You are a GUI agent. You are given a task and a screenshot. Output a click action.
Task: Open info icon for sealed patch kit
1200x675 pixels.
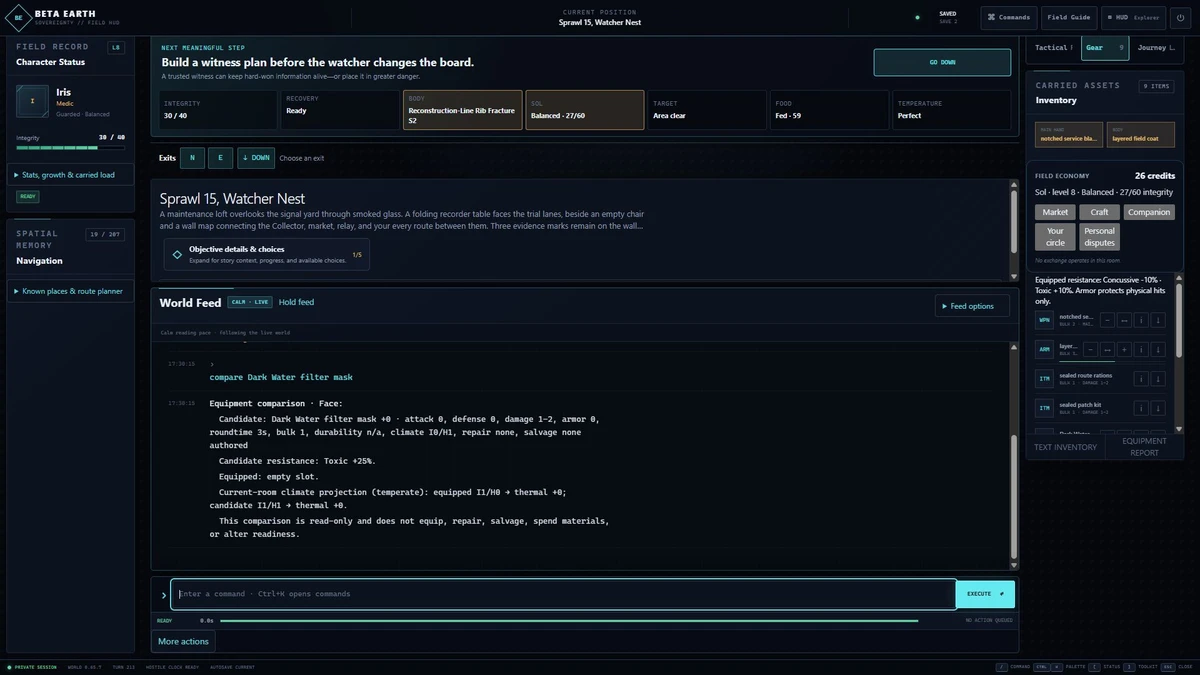[1141, 408]
